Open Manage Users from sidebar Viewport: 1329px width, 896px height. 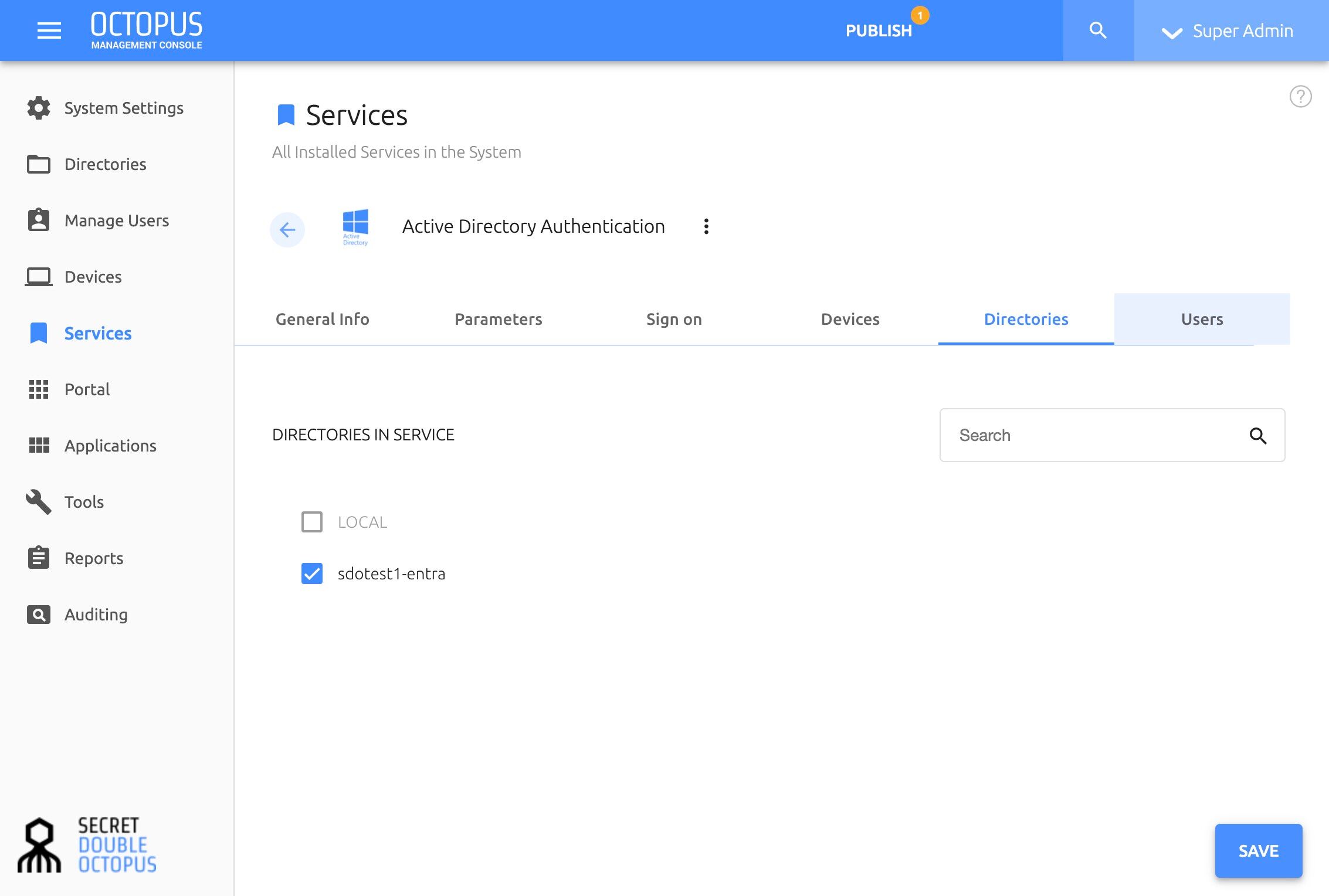point(117,220)
